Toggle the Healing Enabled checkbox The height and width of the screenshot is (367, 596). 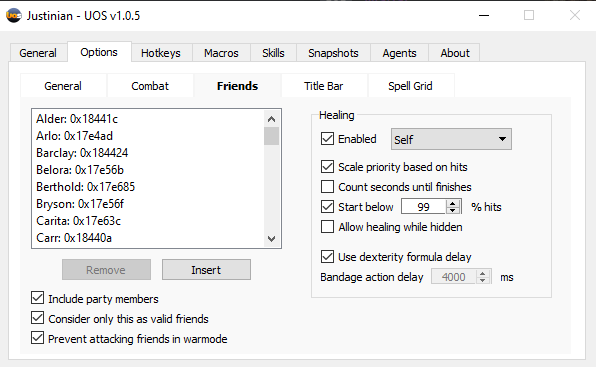tap(327, 138)
